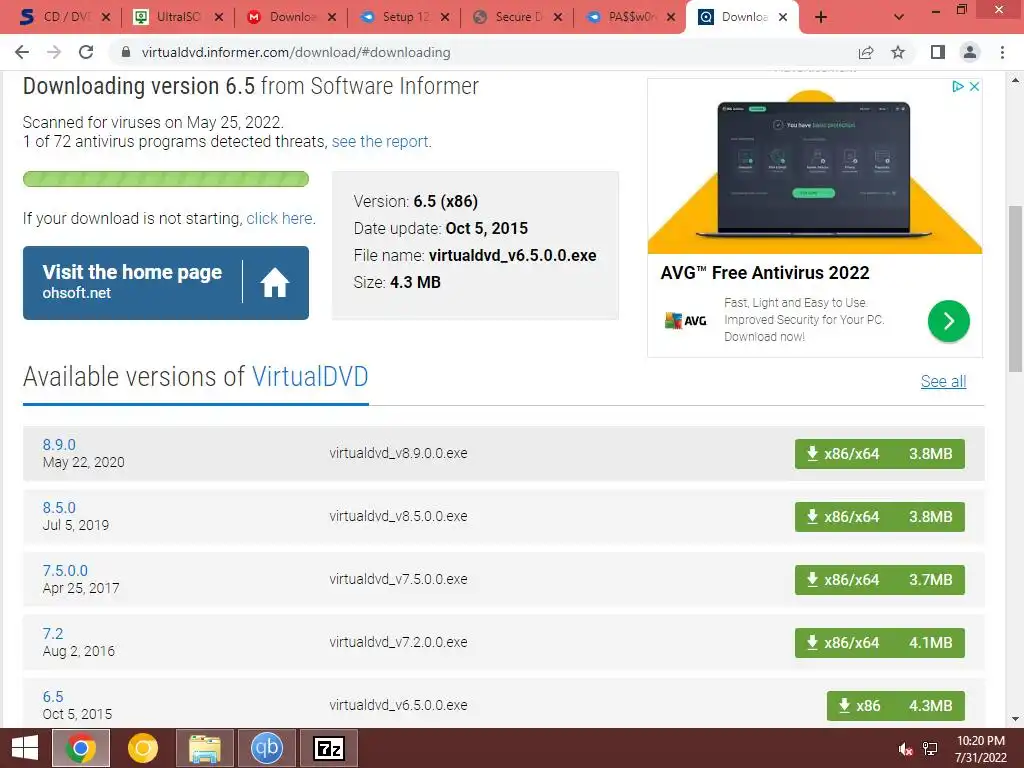Viewport: 1024px width, 768px height.
Task: Open the yellow circle browser taskbar icon
Action: 143,748
